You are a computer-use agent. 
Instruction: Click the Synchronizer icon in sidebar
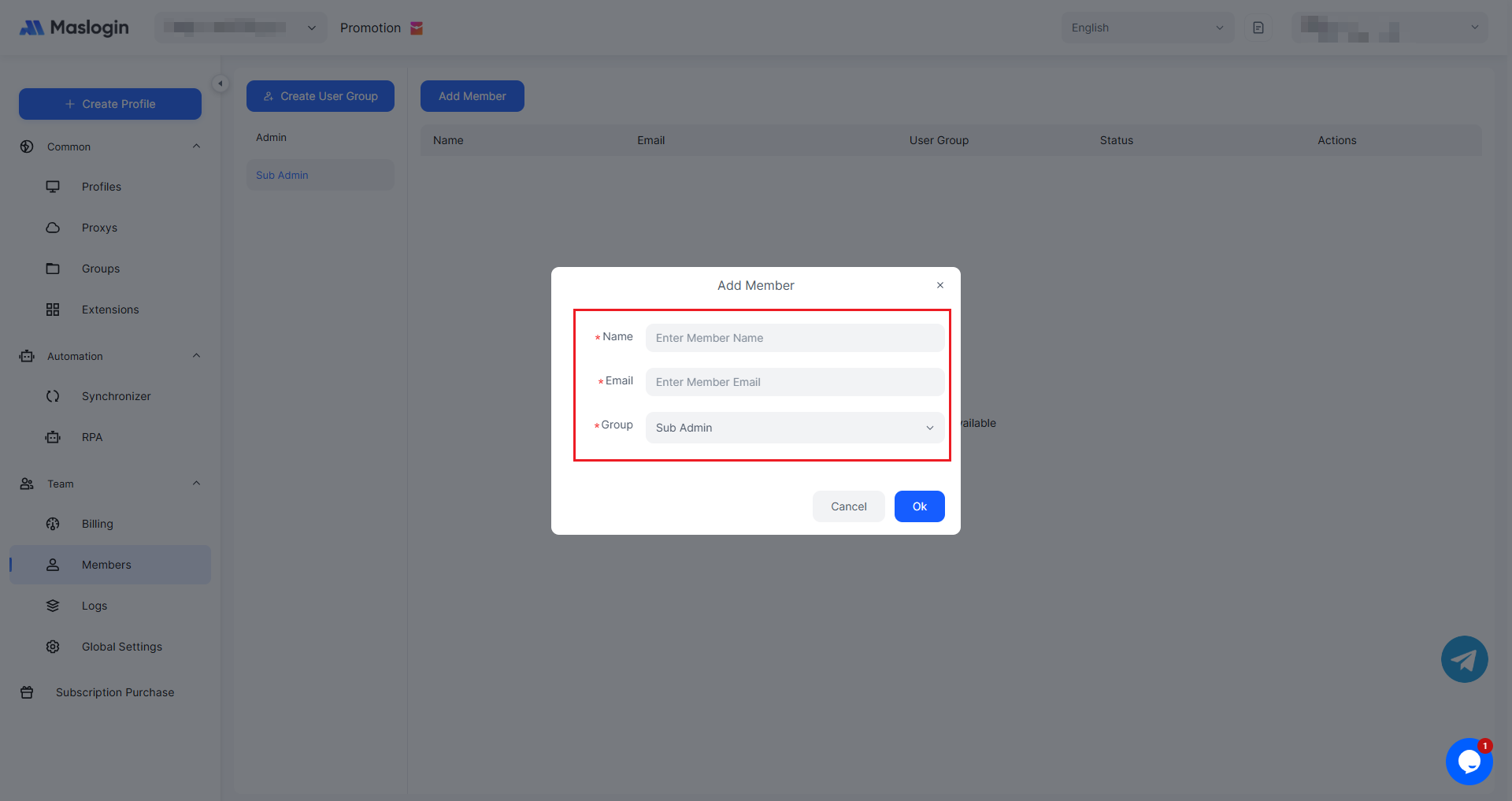(x=53, y=396)
